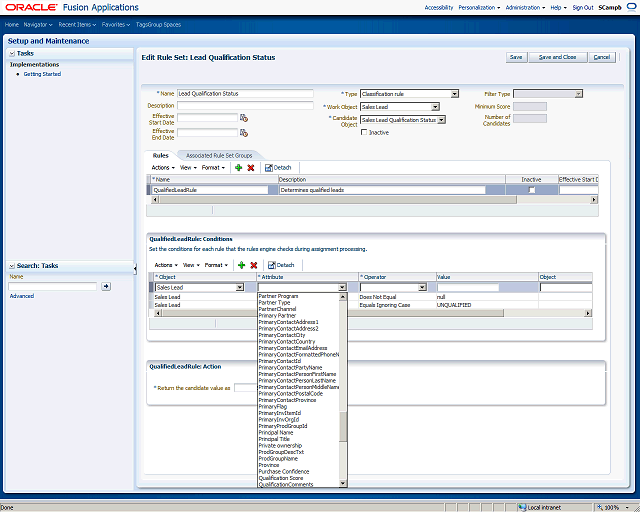Click the rule set Name input field
Screen dimensions: 640x512
click(245, 93)
